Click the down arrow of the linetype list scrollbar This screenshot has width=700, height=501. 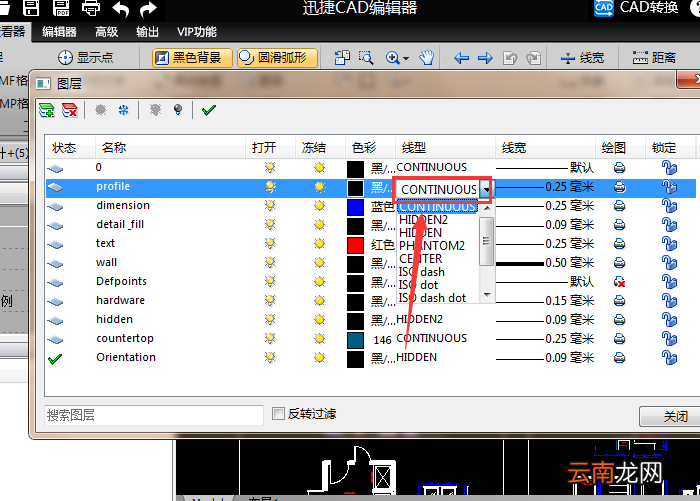coord(487,295)
